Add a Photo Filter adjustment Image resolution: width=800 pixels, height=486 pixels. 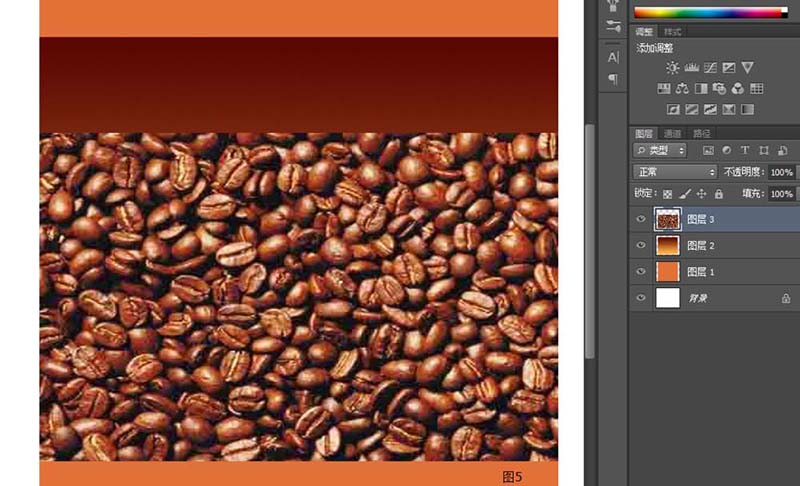coord(719,89)
